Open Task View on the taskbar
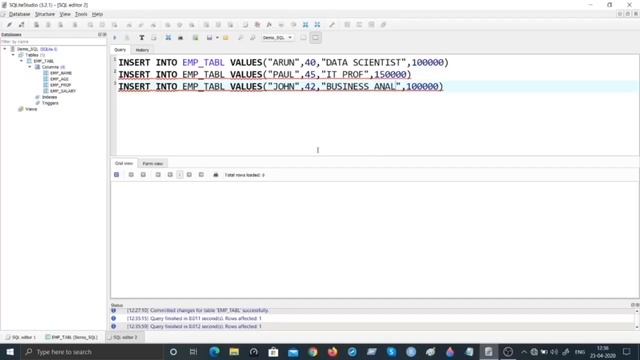This screenshot has width=640, height=360. pos(193,352)
